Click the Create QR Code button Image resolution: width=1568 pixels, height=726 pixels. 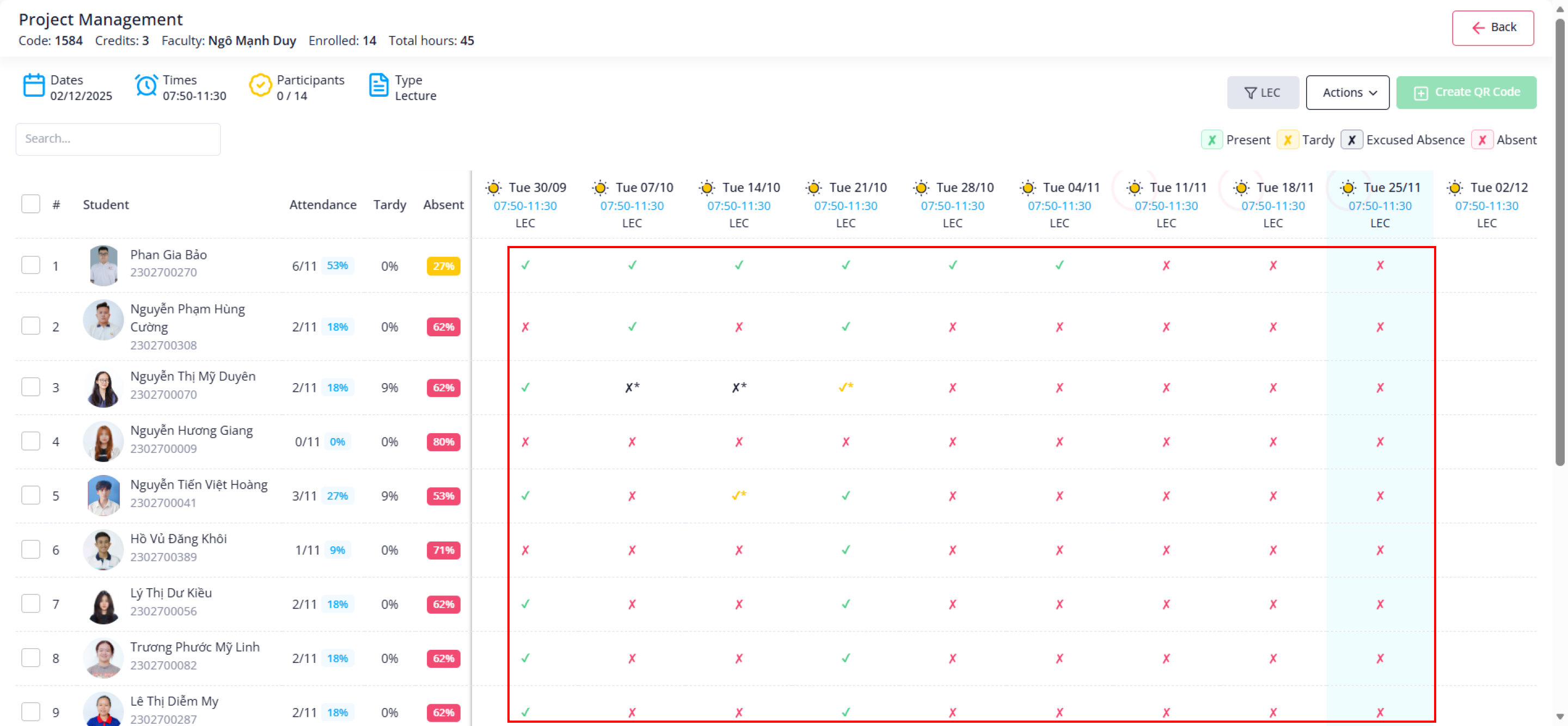coord(1466,93)
